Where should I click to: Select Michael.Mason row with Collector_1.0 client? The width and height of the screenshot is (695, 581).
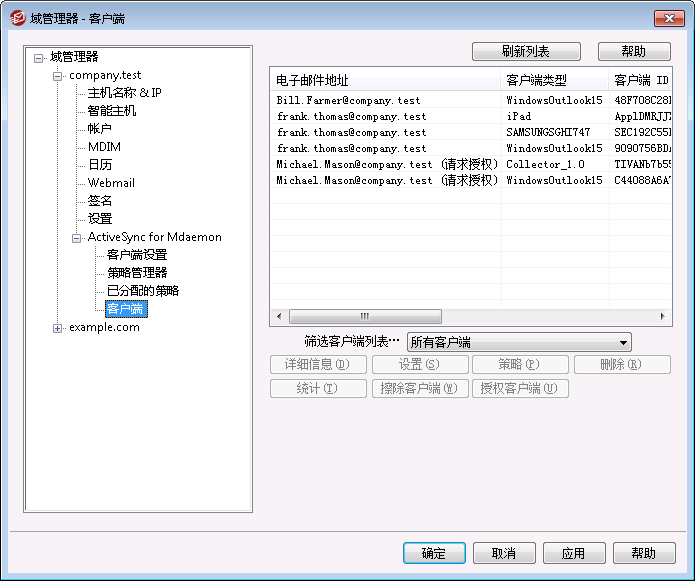[471, 164]
